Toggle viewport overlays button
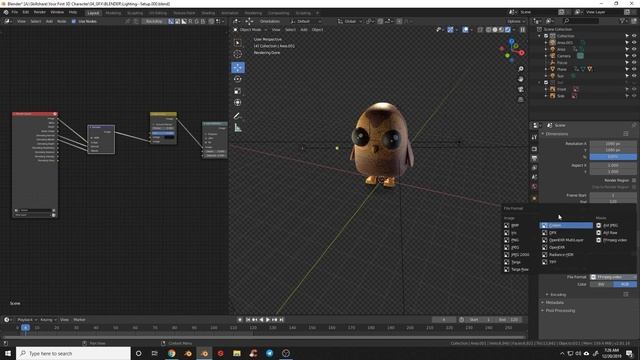This screenshot has height=360, width=640. point(465,29)
